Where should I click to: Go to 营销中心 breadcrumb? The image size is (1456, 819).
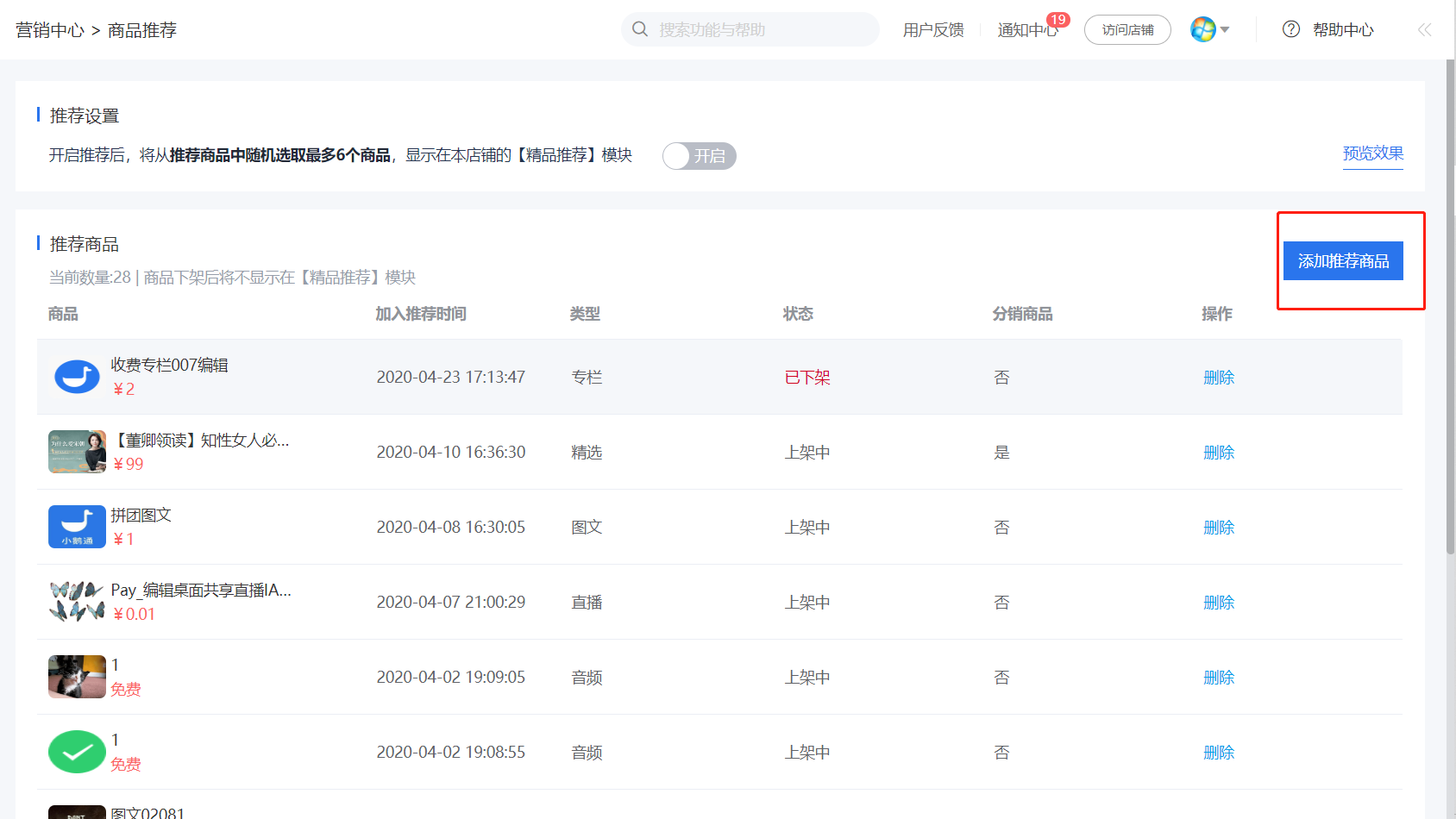point(50,30)
